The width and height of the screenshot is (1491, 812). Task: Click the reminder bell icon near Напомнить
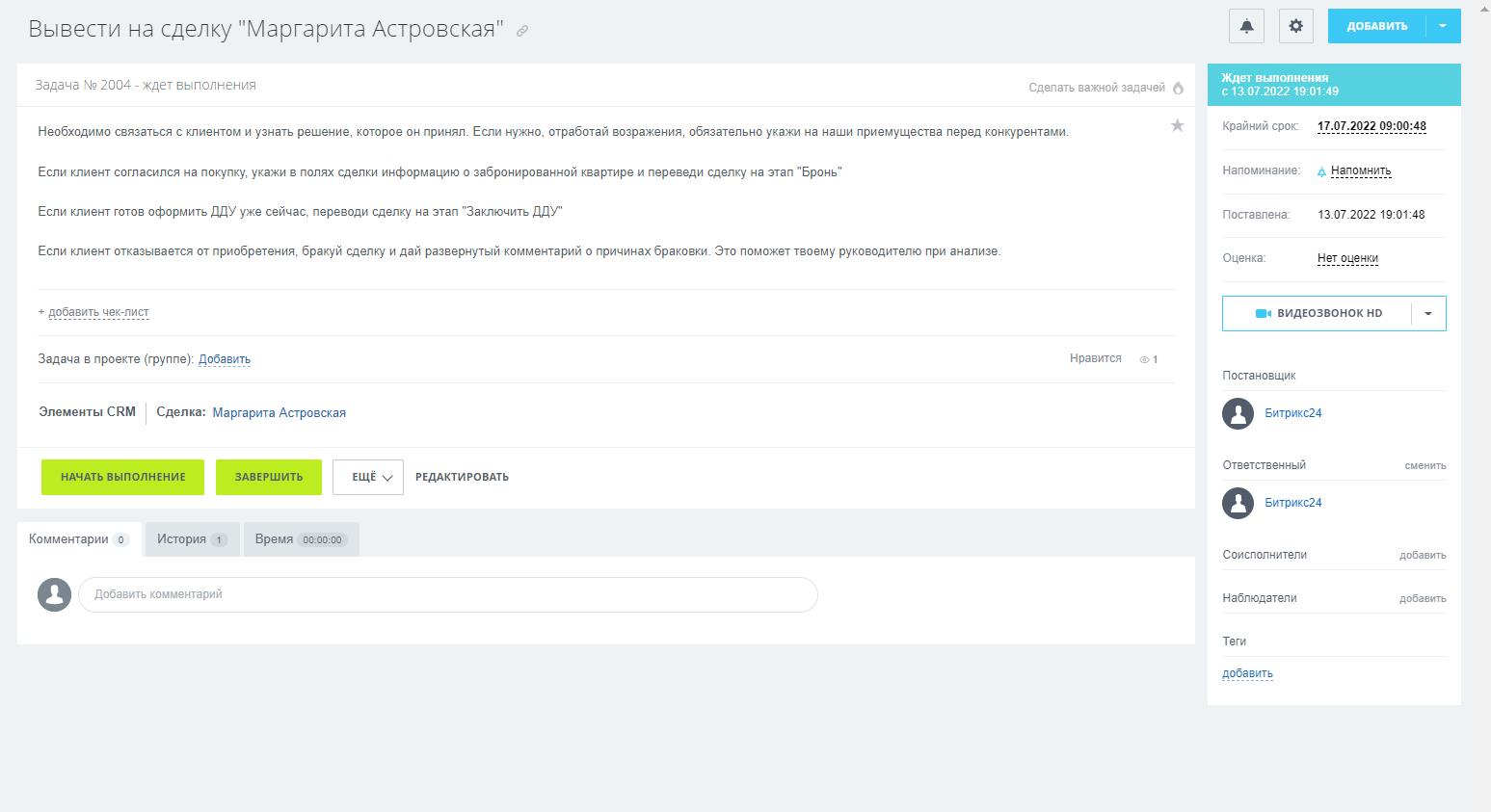click(1321, 171)
